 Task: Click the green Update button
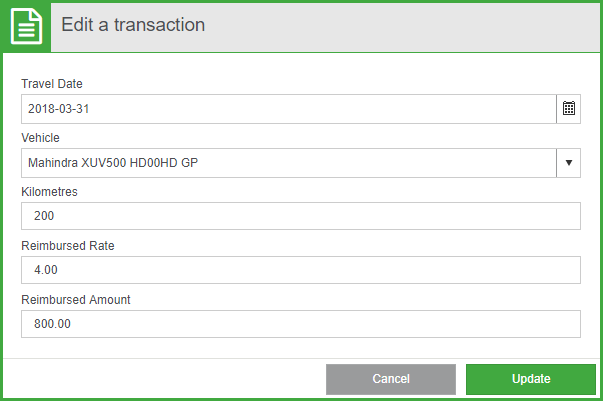pyautogui.click(x=531, y=379)
